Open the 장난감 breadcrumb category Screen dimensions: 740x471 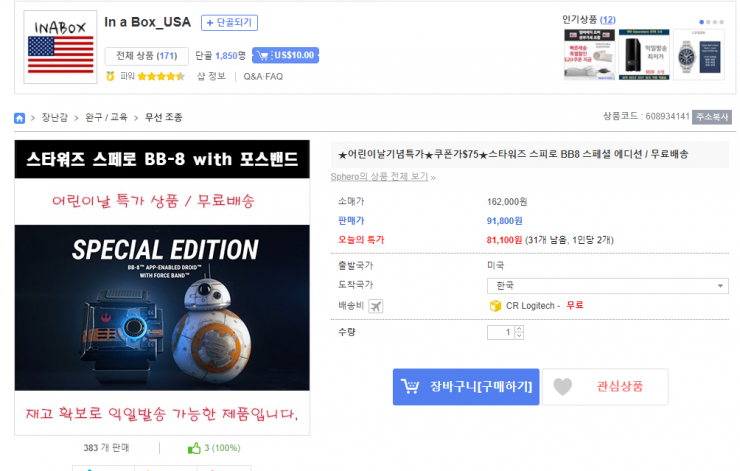(55, 118)
